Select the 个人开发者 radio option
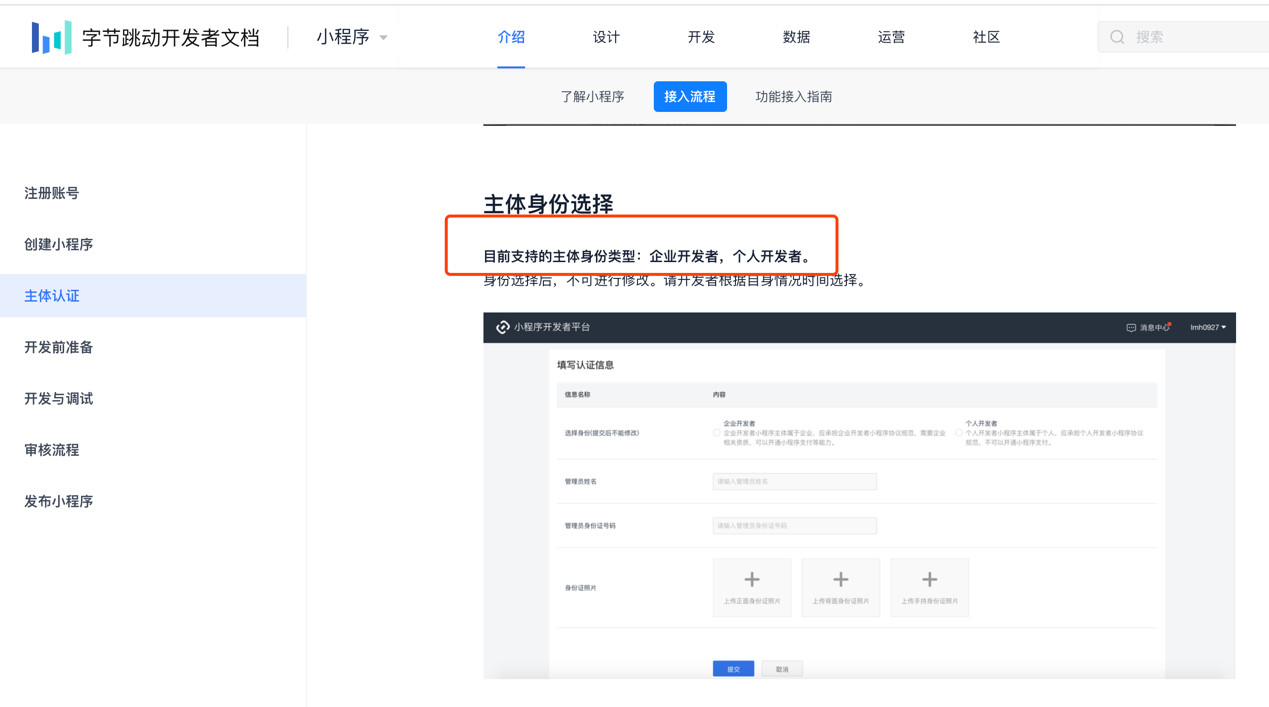The width and height of the screenshot is (1269, 707). [x=958, y=433]
